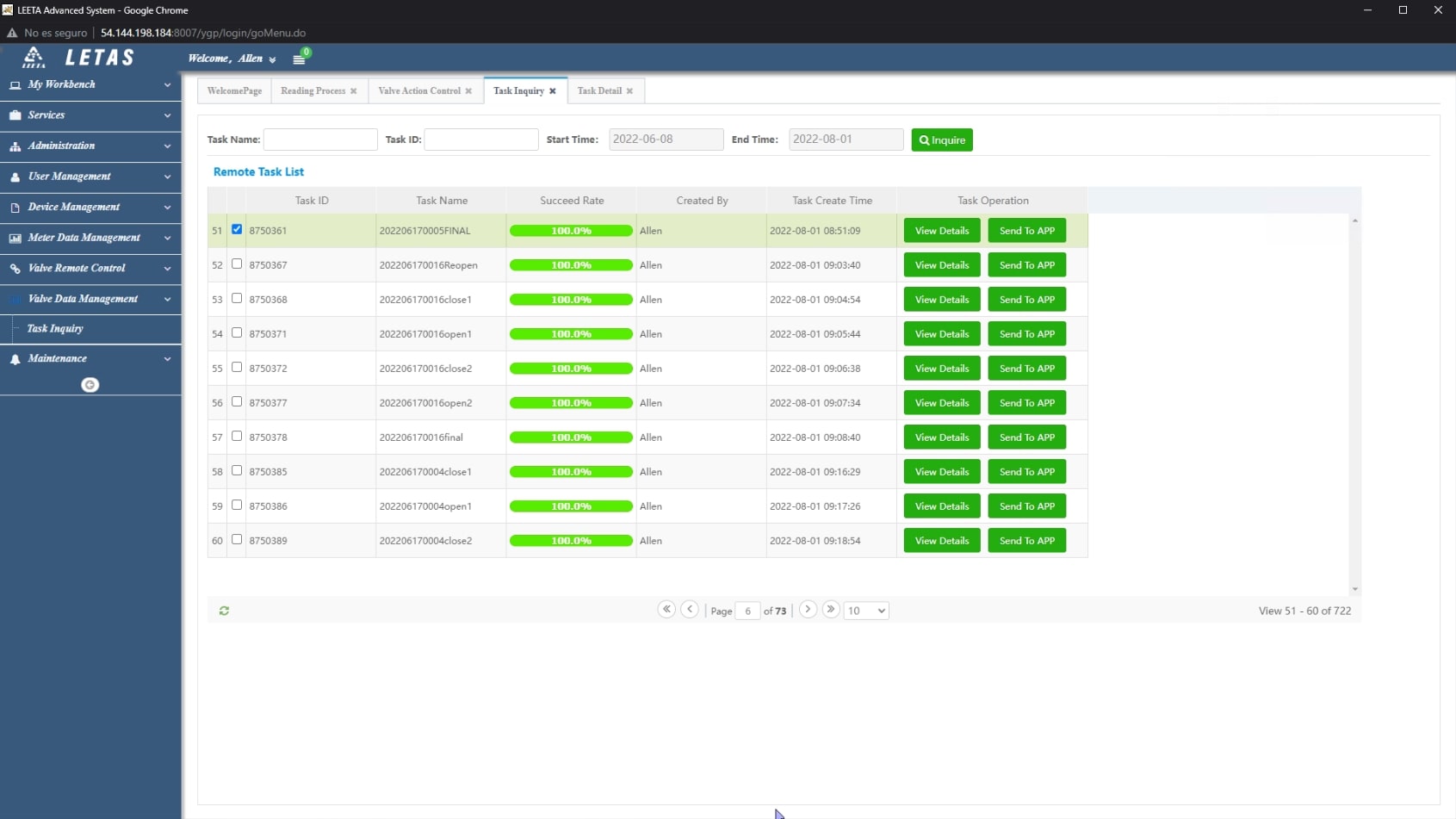The image size is (1456, 819).
Task: Click the Inquire search button
Action: point(942,140)
